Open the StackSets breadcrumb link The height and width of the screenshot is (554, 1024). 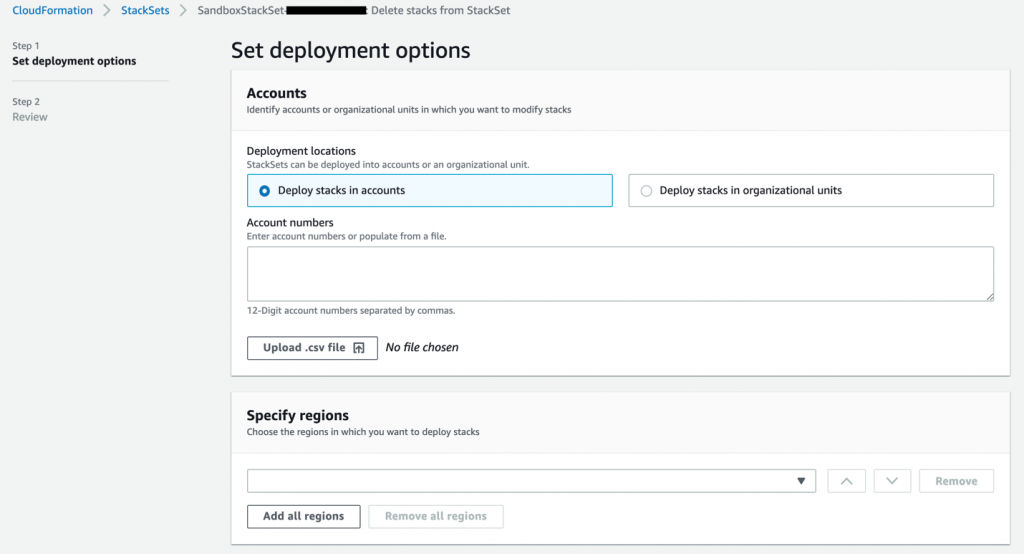click(x=144, y=10)
